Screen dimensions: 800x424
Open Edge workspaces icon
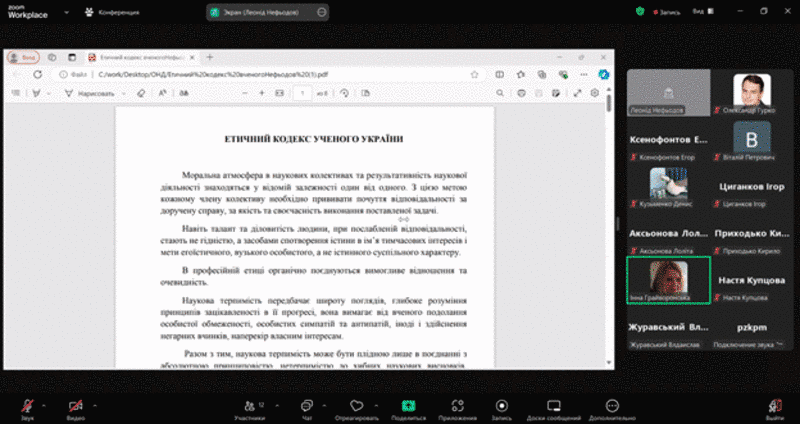tap(52, 58)
